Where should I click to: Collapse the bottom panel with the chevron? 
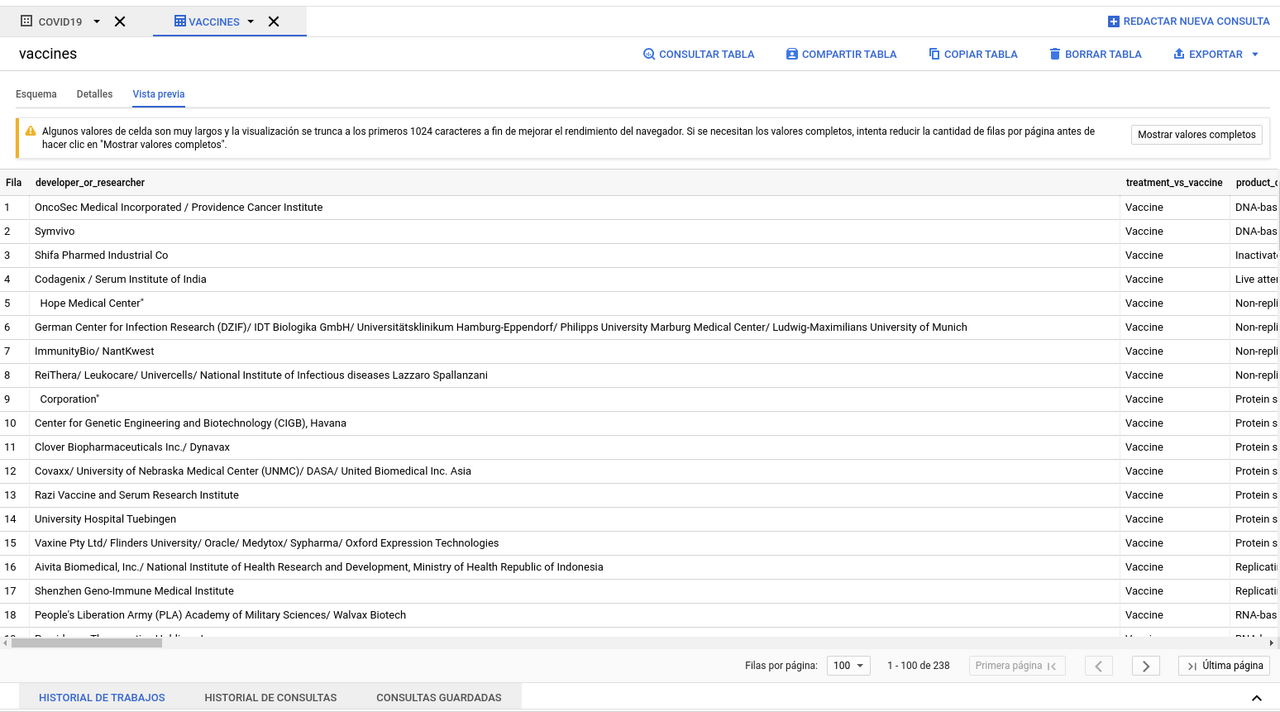(1256, 698)
